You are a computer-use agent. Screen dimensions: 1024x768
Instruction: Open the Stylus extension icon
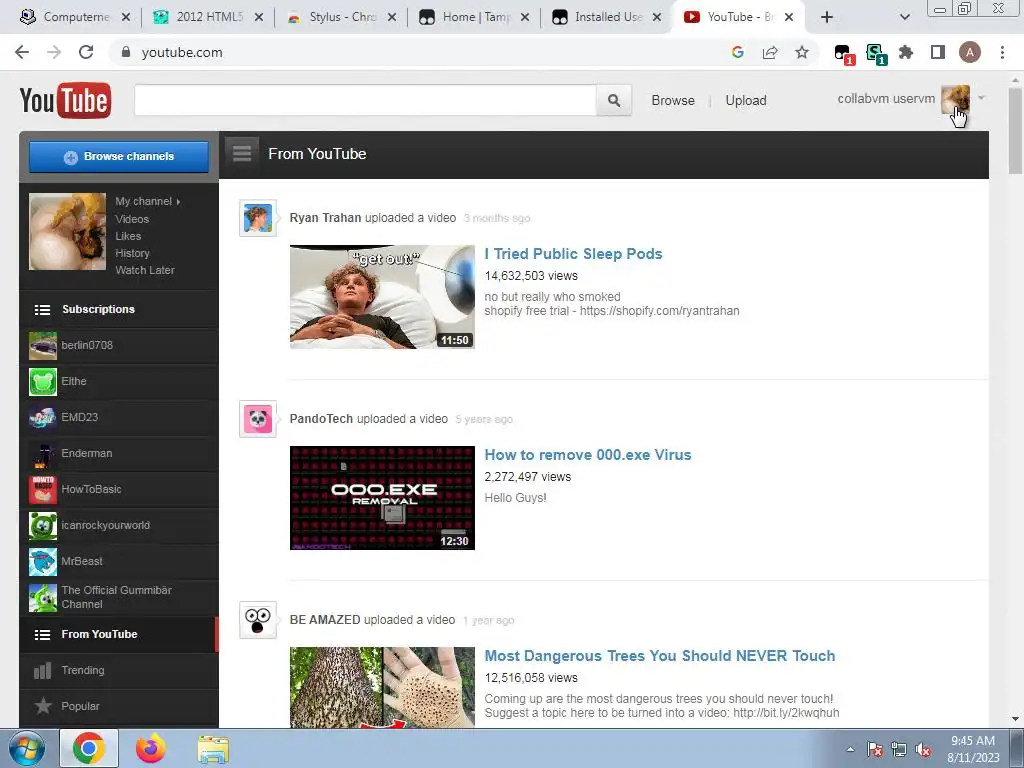tap(876, 54)
